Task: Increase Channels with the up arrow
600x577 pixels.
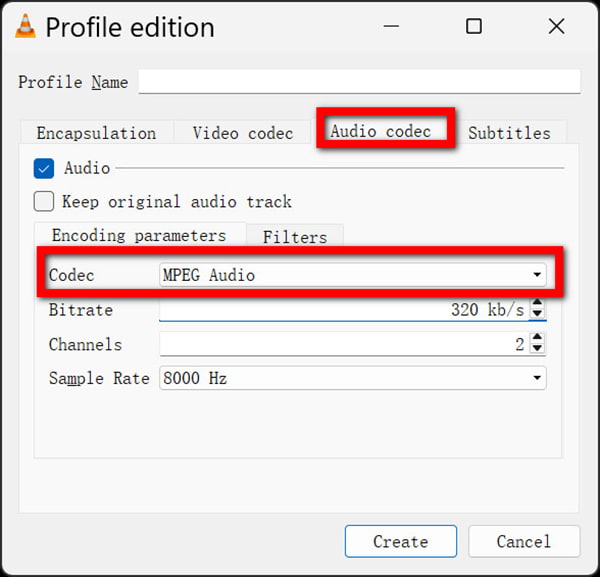Action: click(x=538, y=337)
